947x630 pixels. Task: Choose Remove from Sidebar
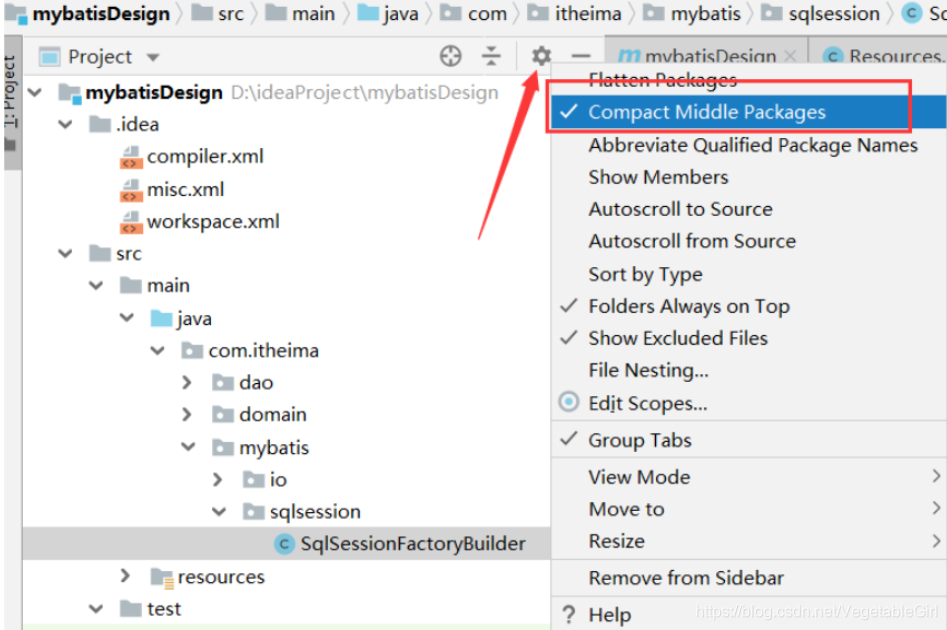click(x=748, y=577)
